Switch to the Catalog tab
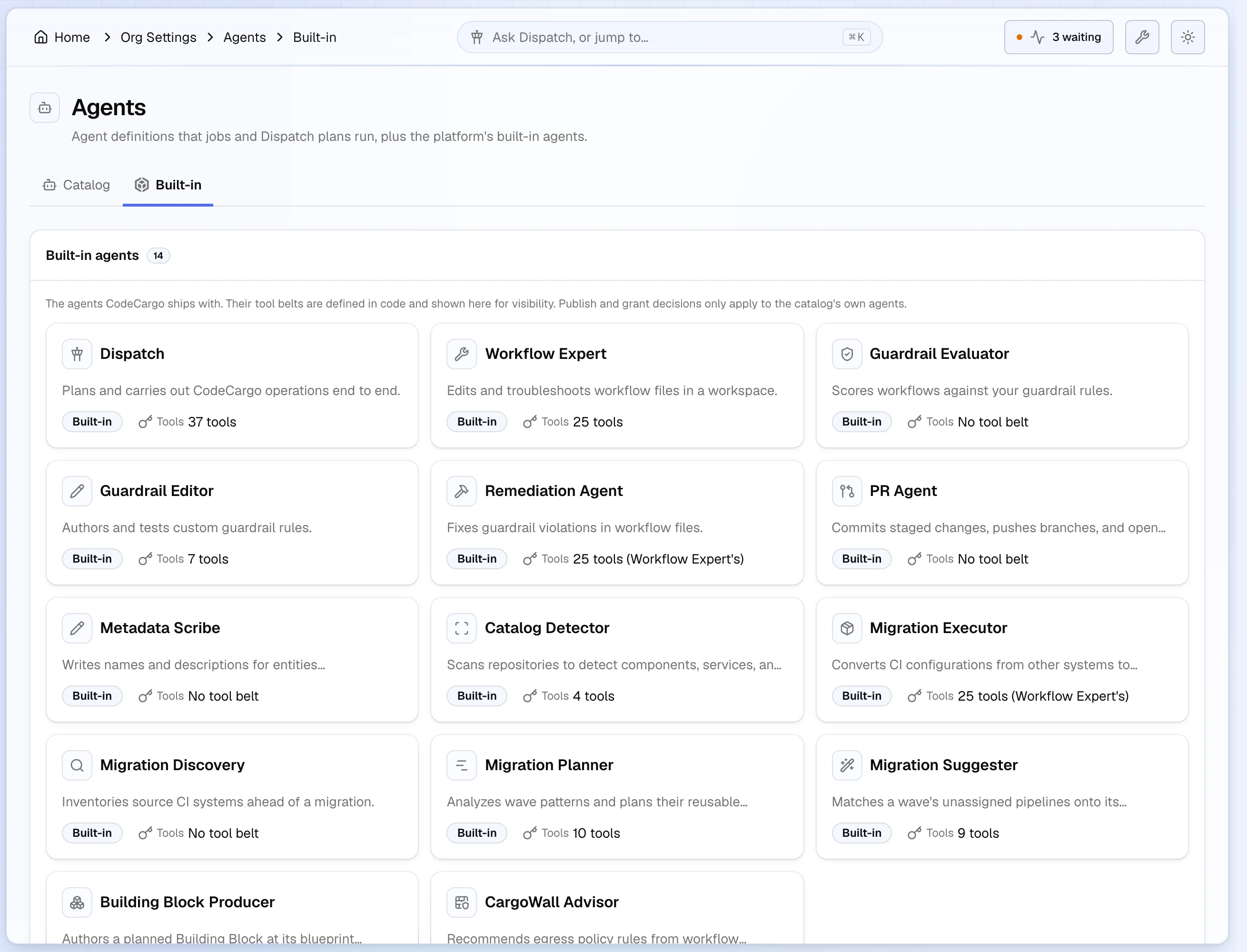Viewport: 1247px width, 952px height. (x=77, y=185)
